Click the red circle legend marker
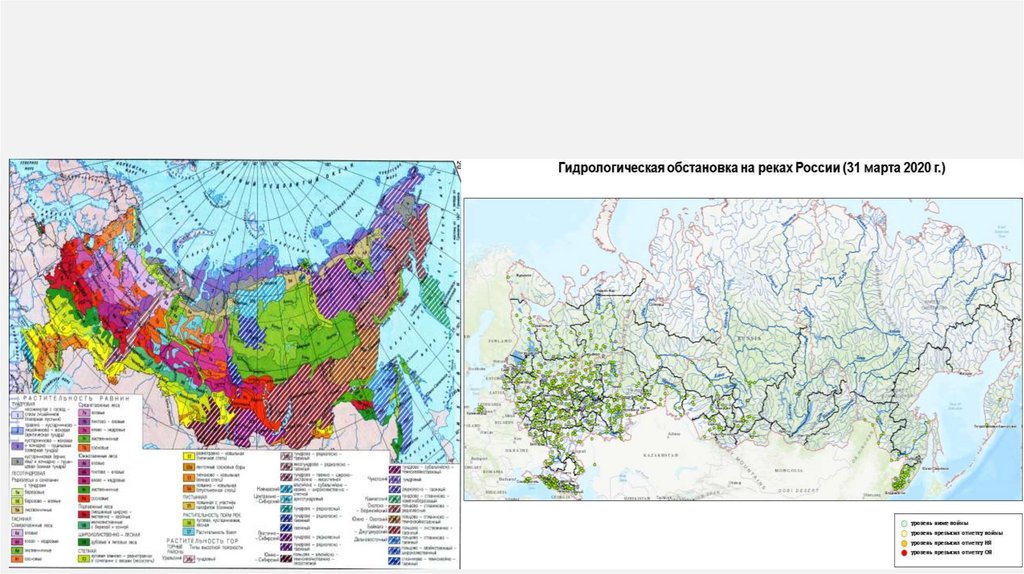The height and width of the screenshot is (574, 1024). pyautogui.click(x=902, y=551)
